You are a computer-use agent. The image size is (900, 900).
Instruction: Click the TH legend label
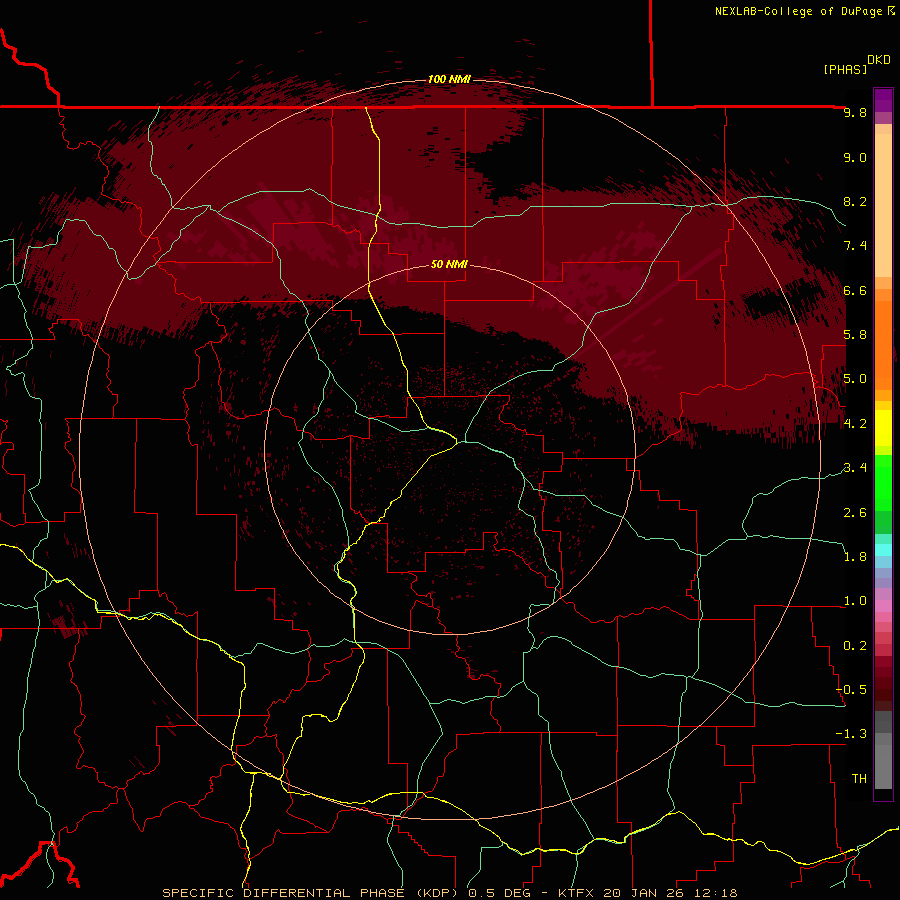859,779
